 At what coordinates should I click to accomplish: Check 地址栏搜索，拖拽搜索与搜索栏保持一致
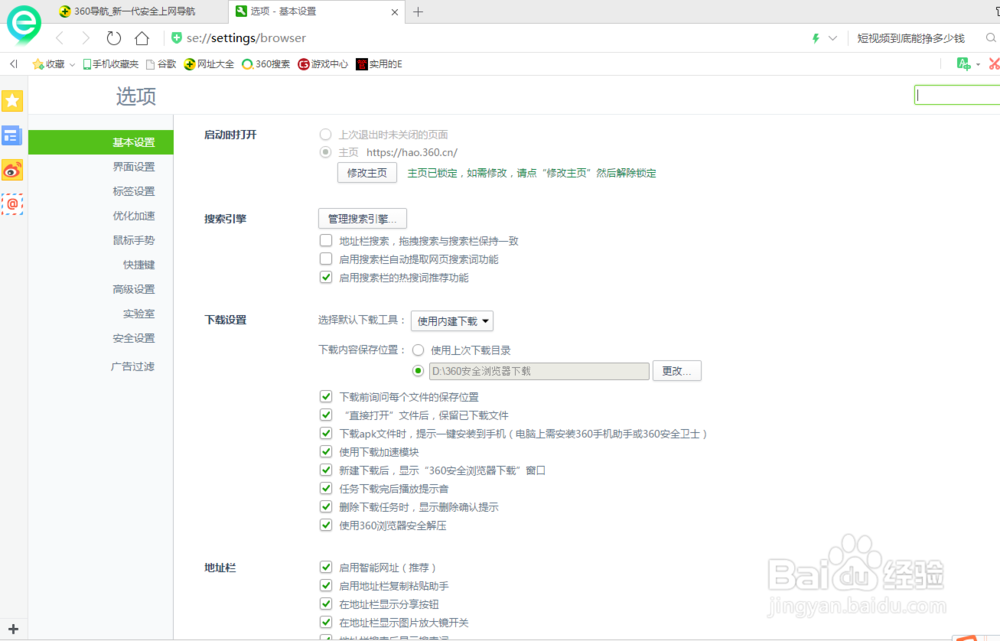tap(326, 240)
